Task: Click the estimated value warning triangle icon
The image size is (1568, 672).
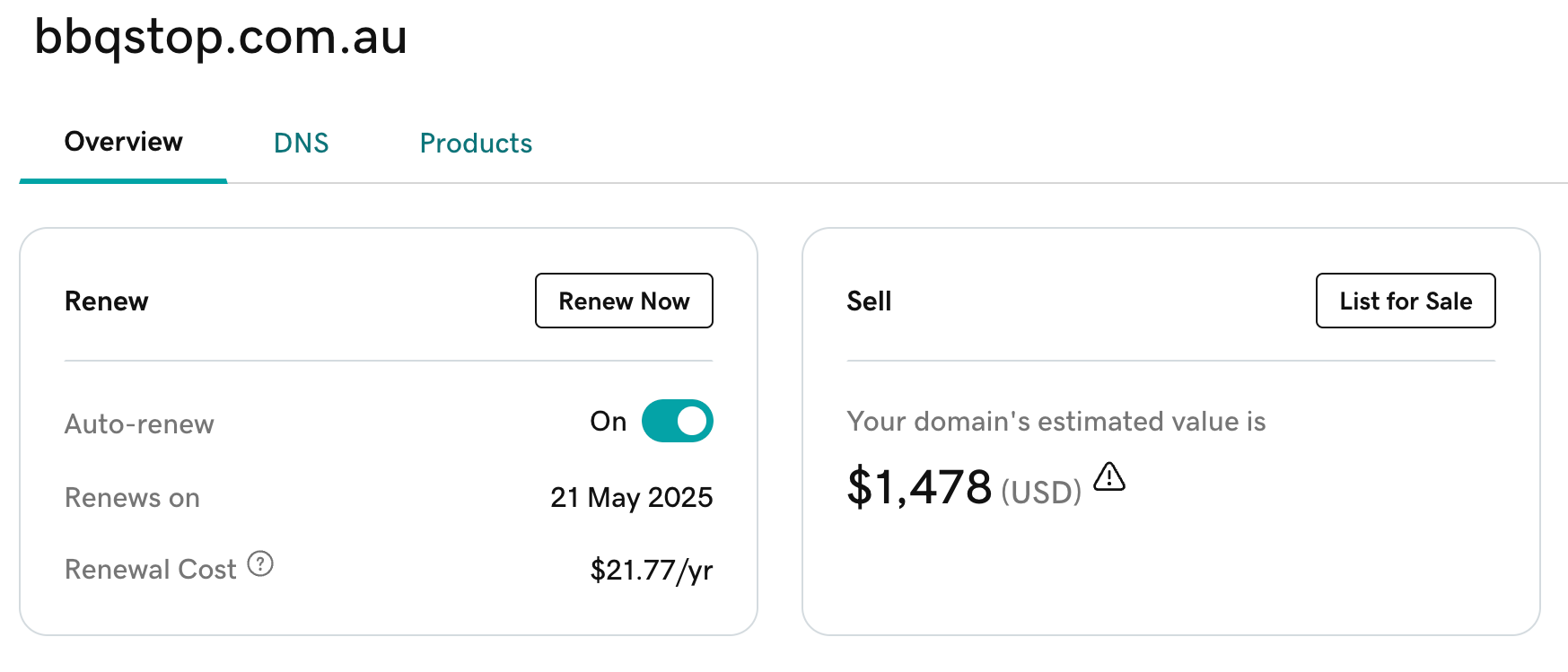Action: [1109, 476]
